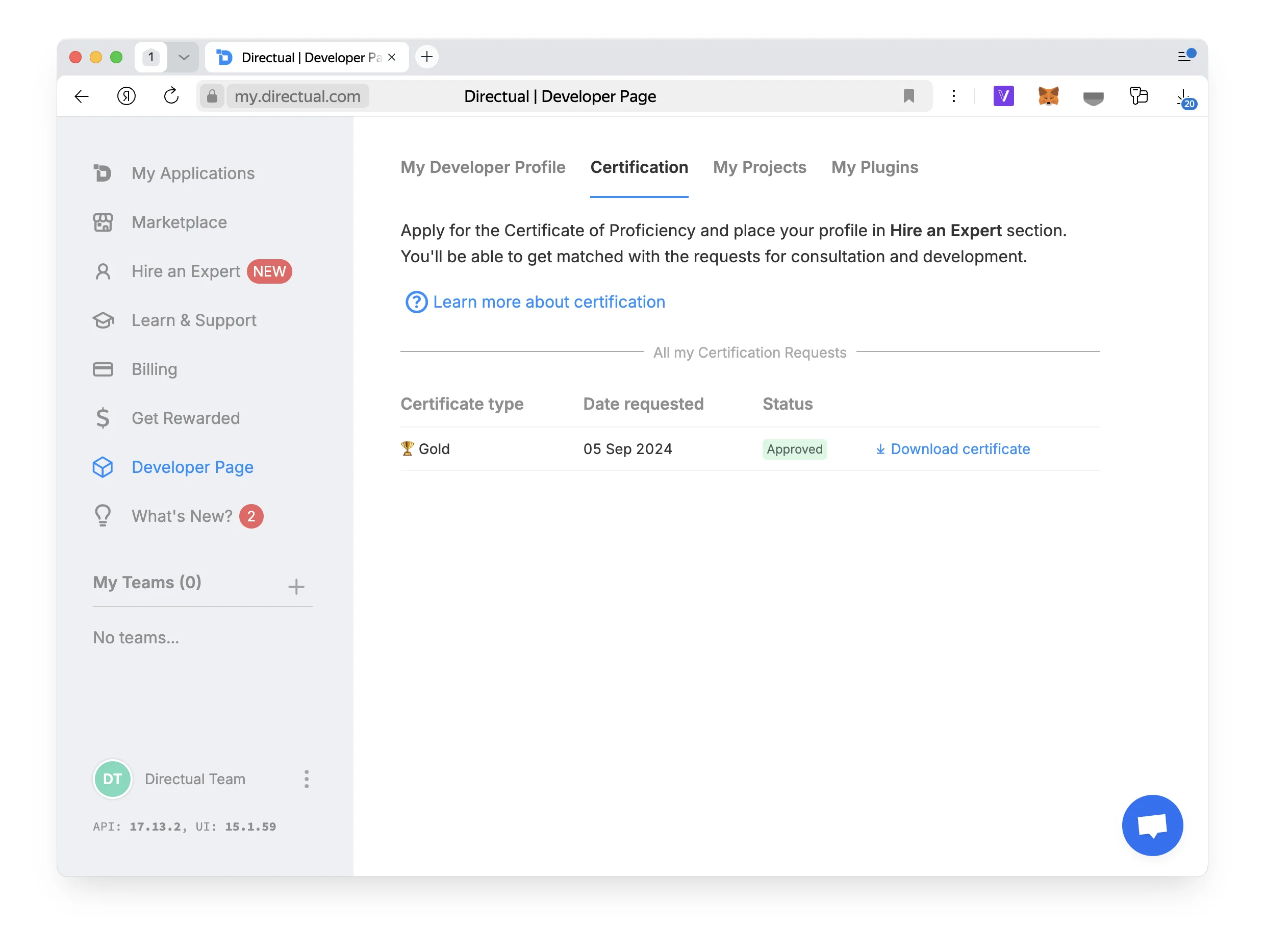The width and height of the screenshot is (1265, 952).
Task: Click the tab group counter showing 1
Action: pyautogui.click(x=151, y=57)
